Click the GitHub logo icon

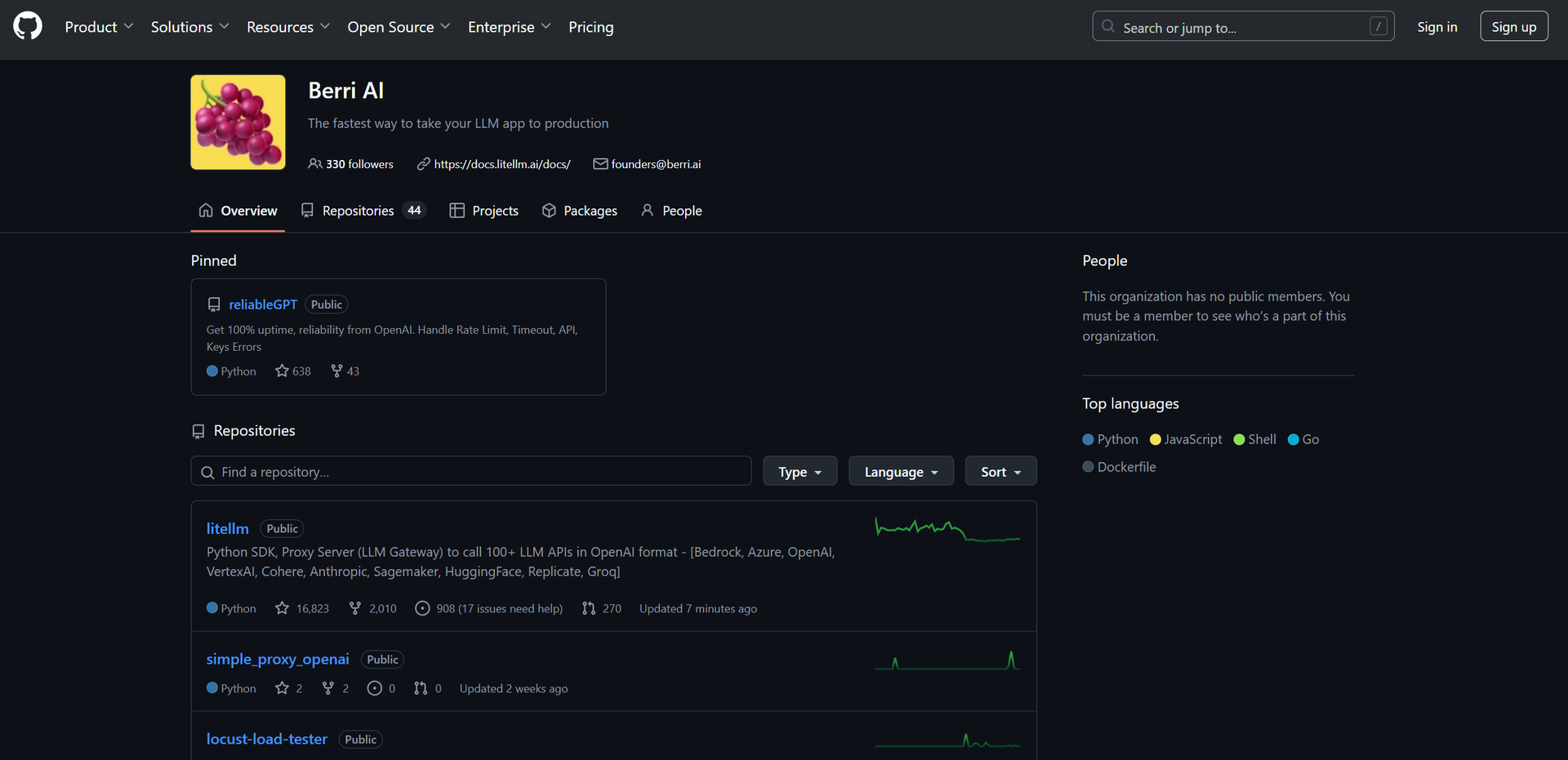click(28, 26)
